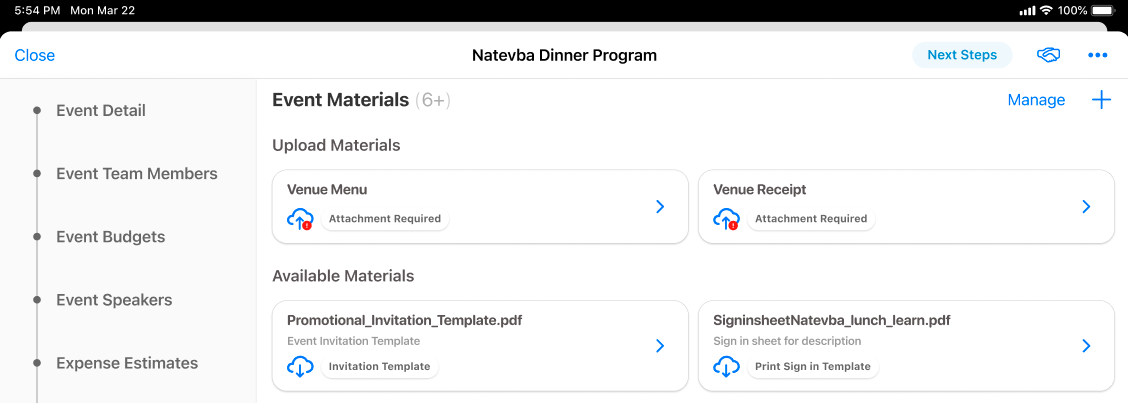Tap Close to dismiss the program

coord(35,55)
